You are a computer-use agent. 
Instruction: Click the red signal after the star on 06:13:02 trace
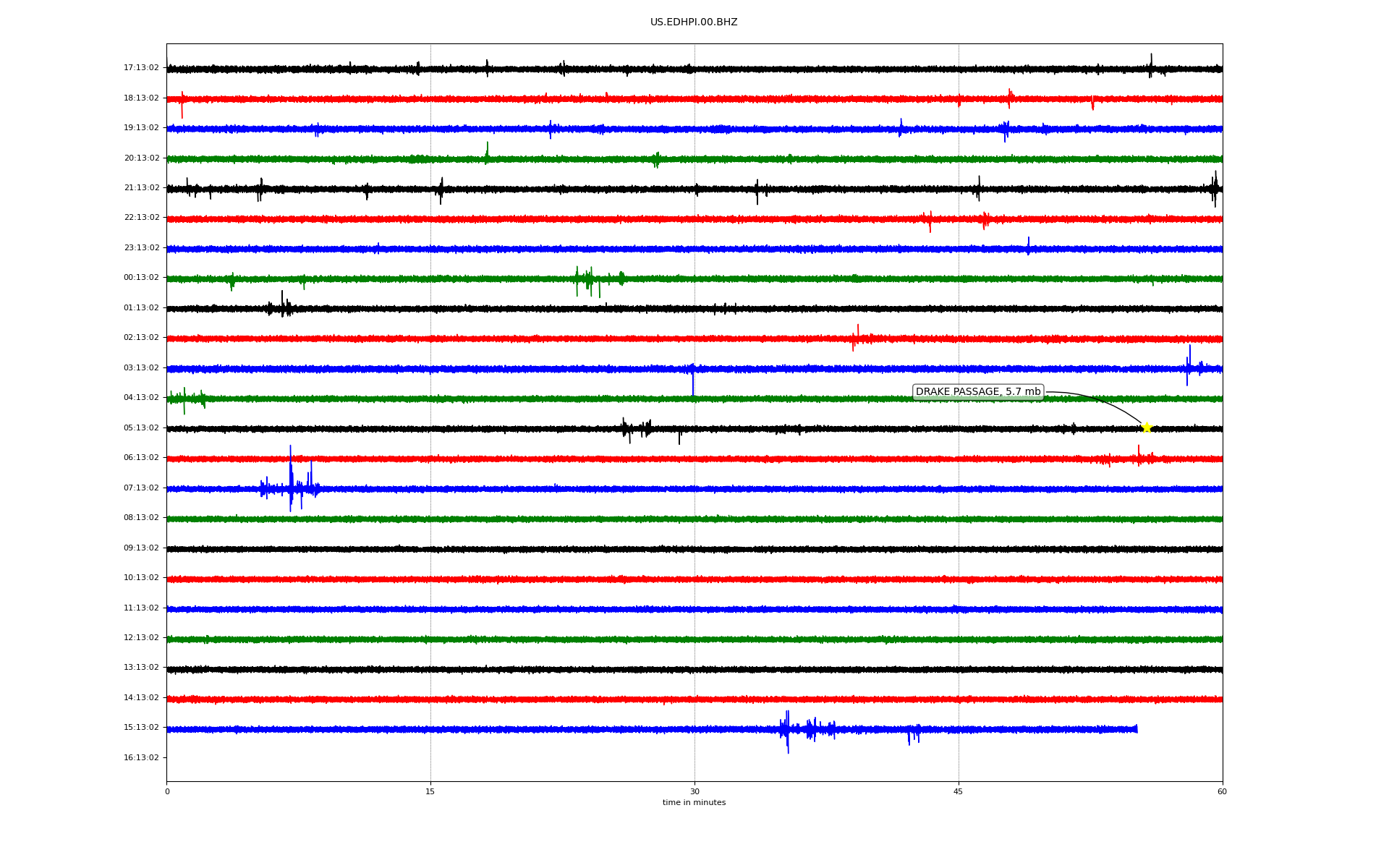coord(1139,457)
